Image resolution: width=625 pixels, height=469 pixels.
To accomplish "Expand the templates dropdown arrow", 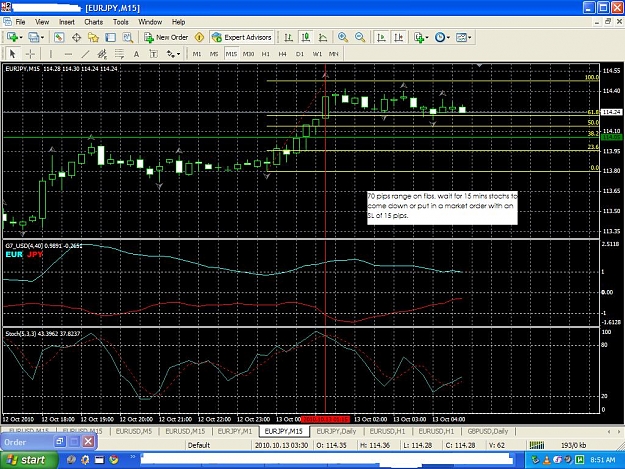I will coord(470,37).
